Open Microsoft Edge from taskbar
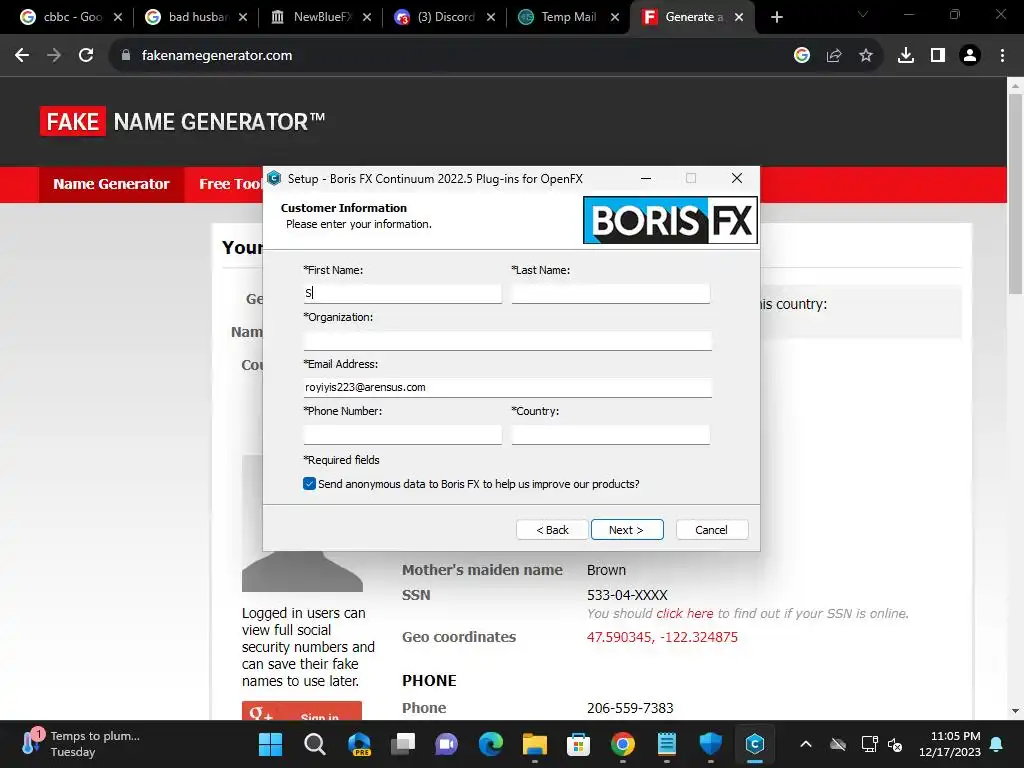This screenshot has width=1024, height=768. (491, 744)
